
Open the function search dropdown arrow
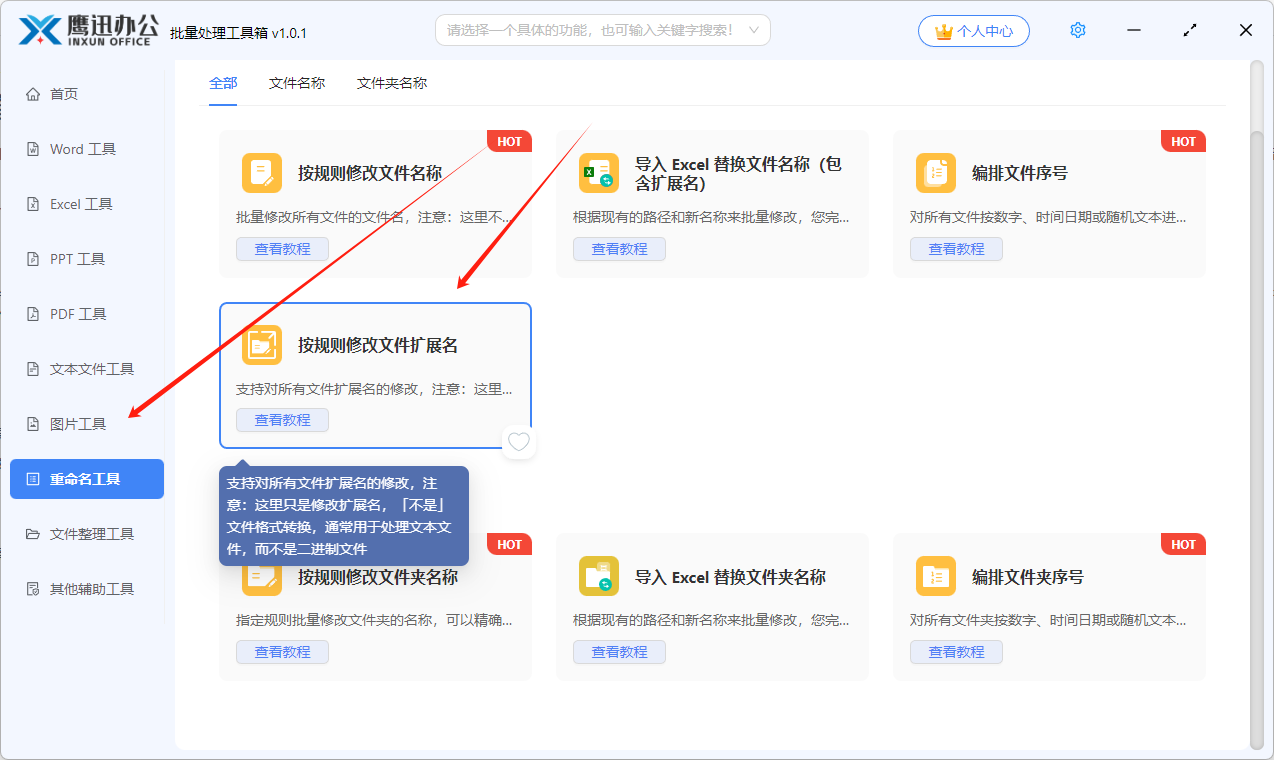click(754, 30)
